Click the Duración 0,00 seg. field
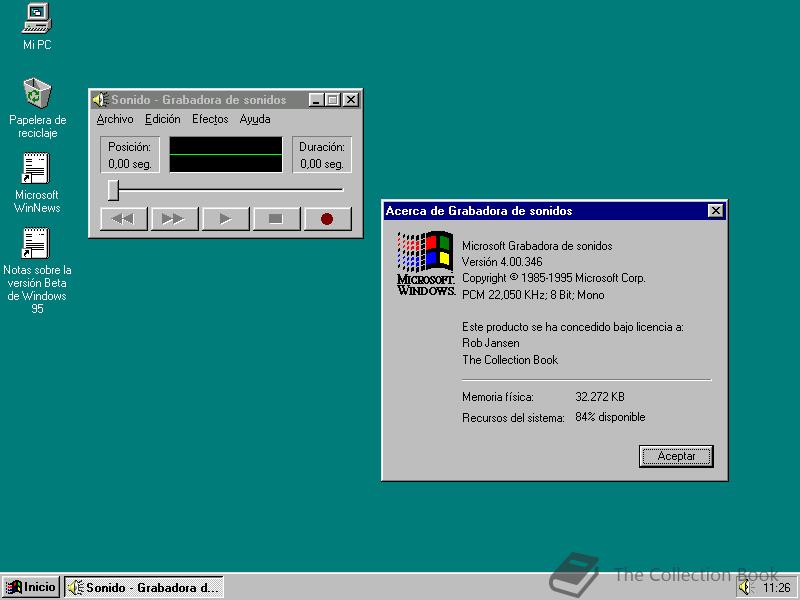 [321, 155]
